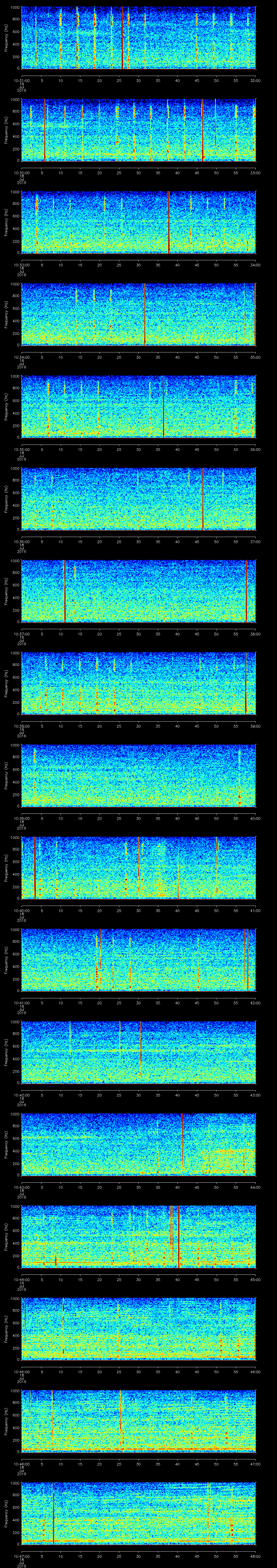The width and height of the screenshot is (277, 1568).
Task: Select the spectrogram panel starting at 10:32:00
Action: pos(138,130)
